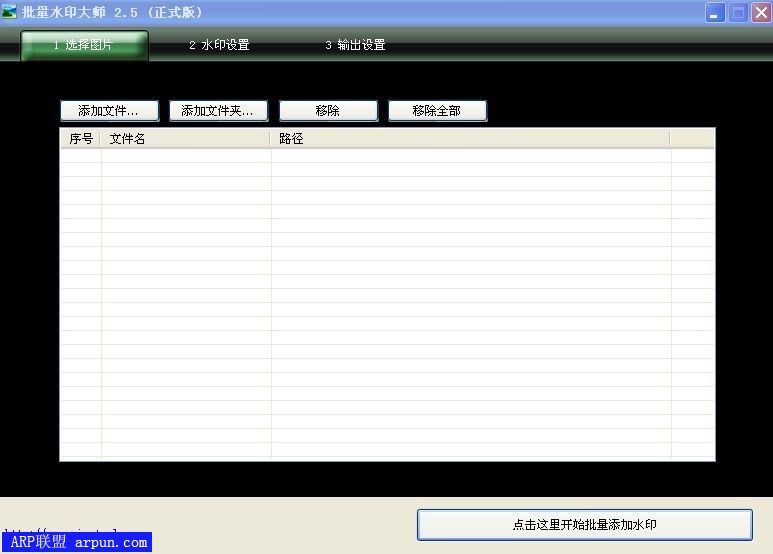Click the blank column header right of 路径
Screen dimensions: 773x554
692,139
